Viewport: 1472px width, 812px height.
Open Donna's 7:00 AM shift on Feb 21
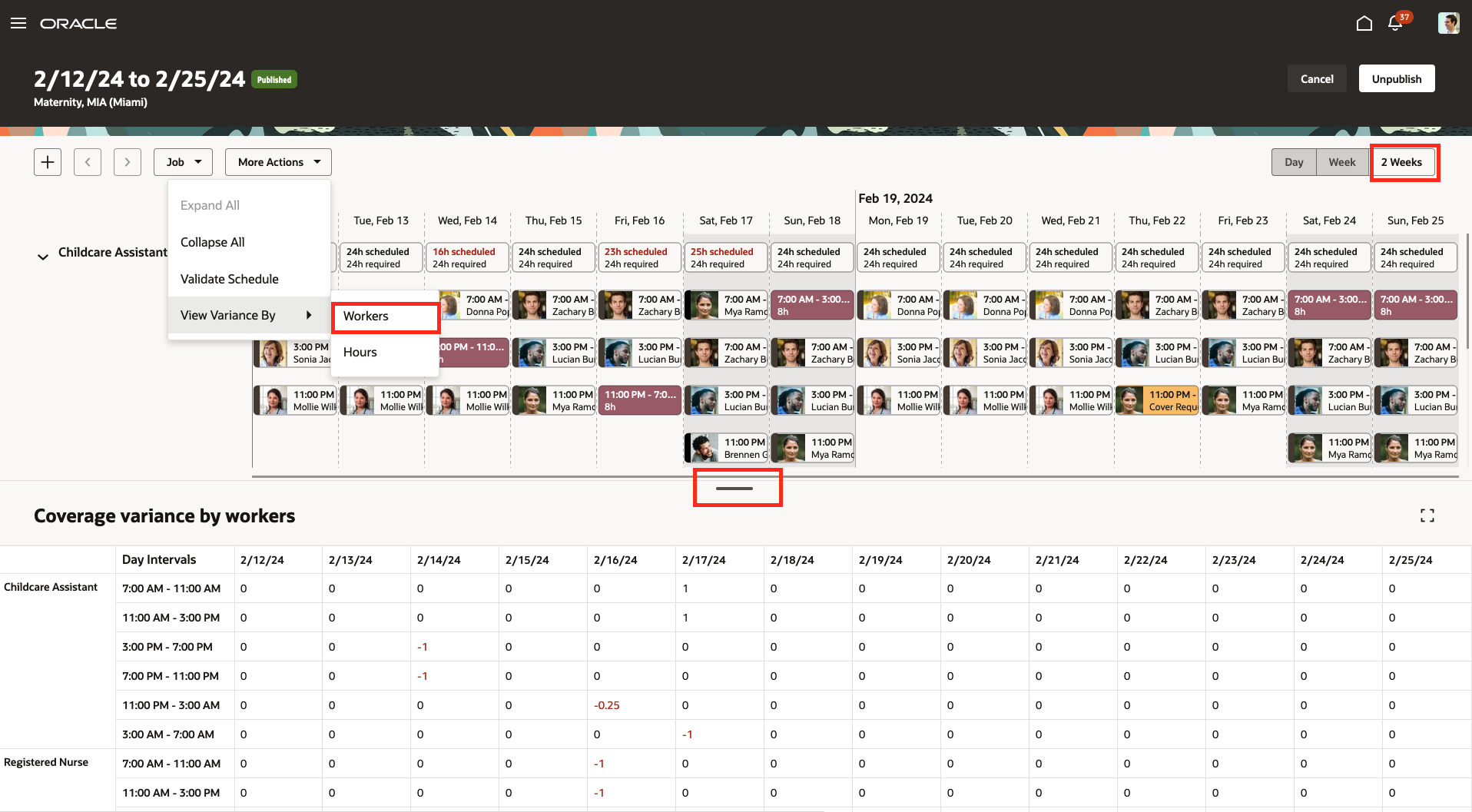tap(1071, 305)
